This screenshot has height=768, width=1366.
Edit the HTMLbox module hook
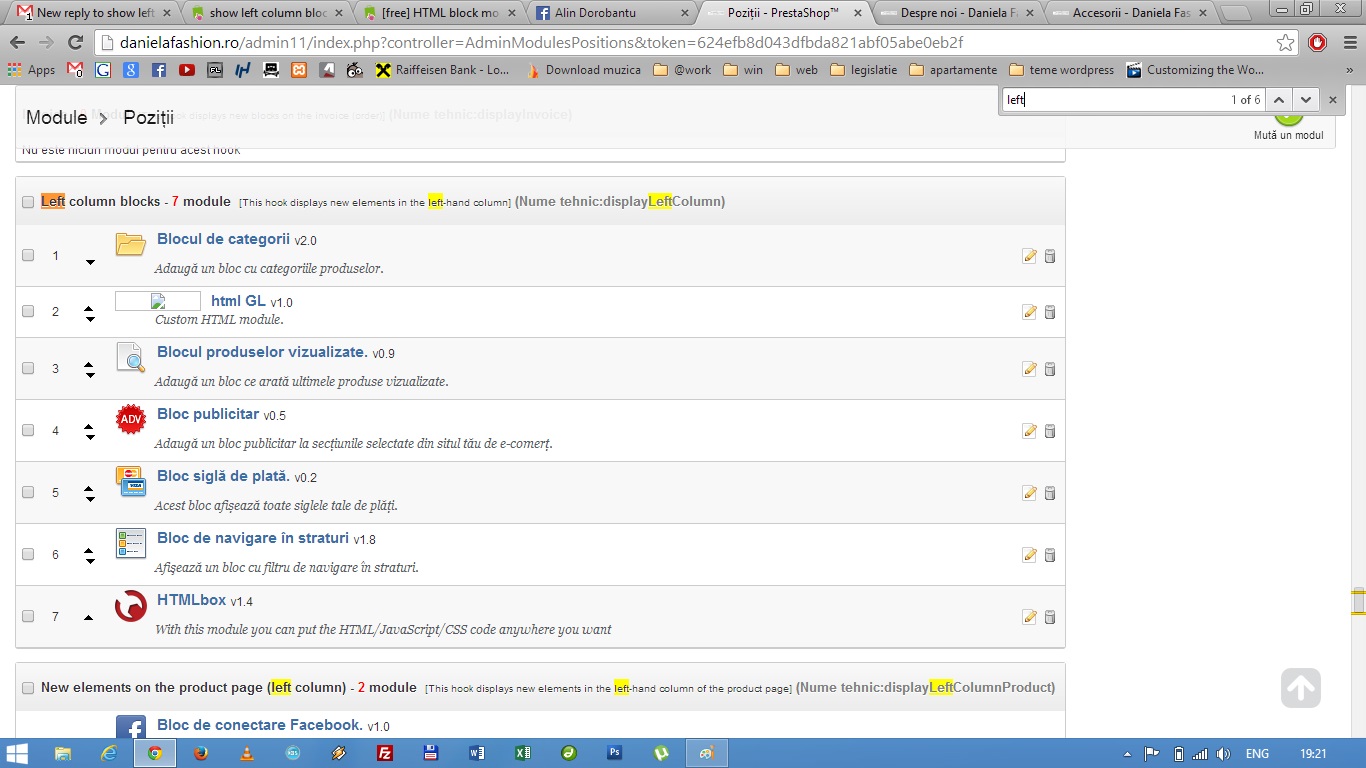tap(1030, 617)
